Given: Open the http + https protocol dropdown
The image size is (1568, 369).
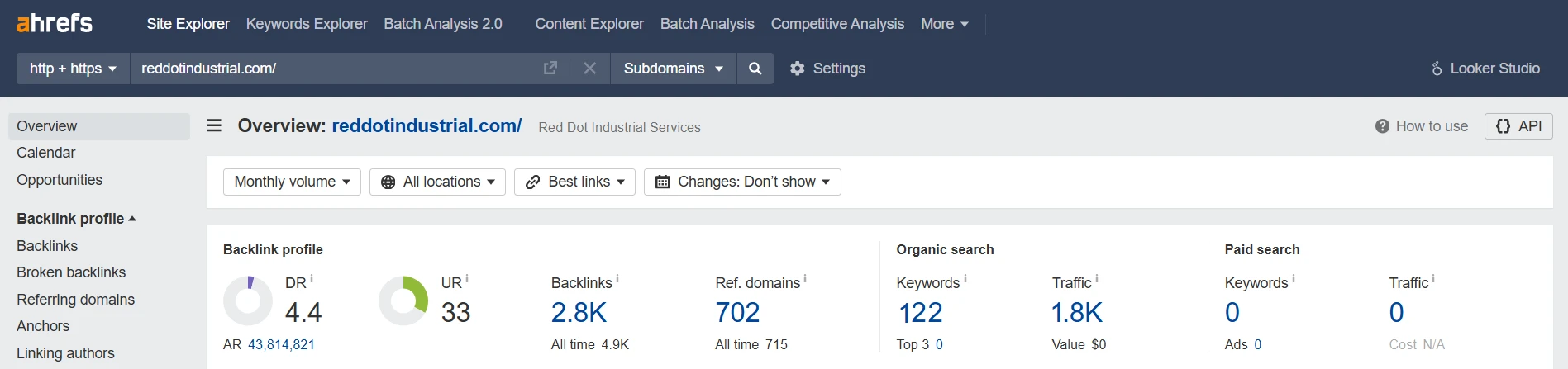Looking at the screenshot, I should coord(73,69).
